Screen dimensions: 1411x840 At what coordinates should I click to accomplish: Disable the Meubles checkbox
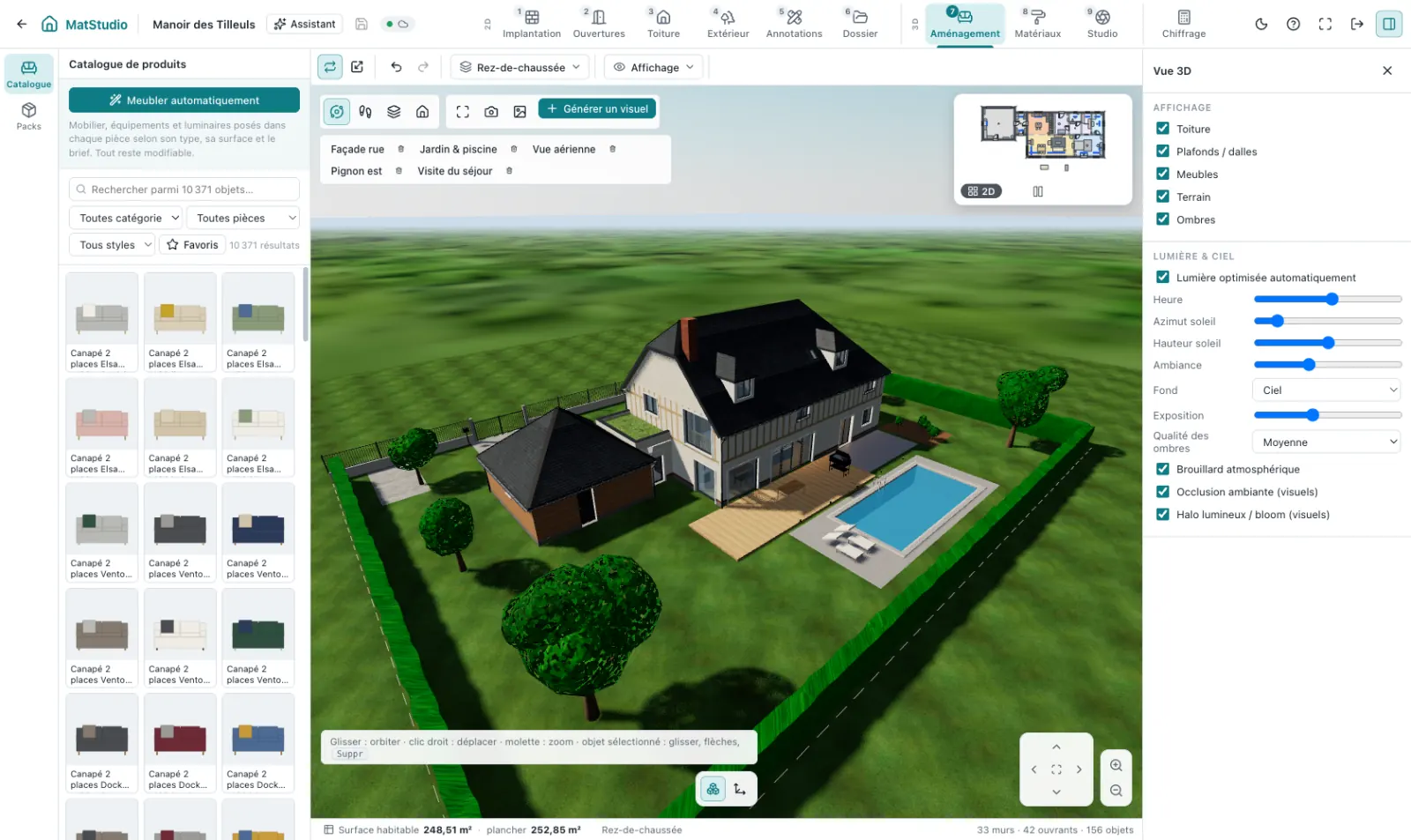pos(1162,175)
